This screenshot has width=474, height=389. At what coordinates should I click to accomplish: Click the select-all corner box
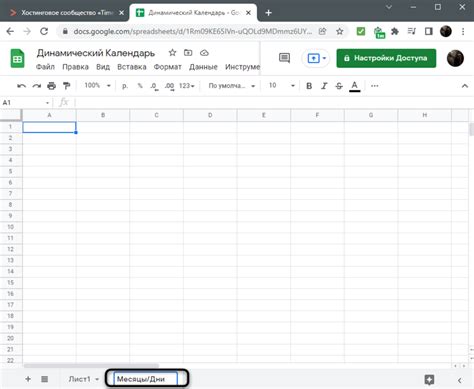[11, 115]
